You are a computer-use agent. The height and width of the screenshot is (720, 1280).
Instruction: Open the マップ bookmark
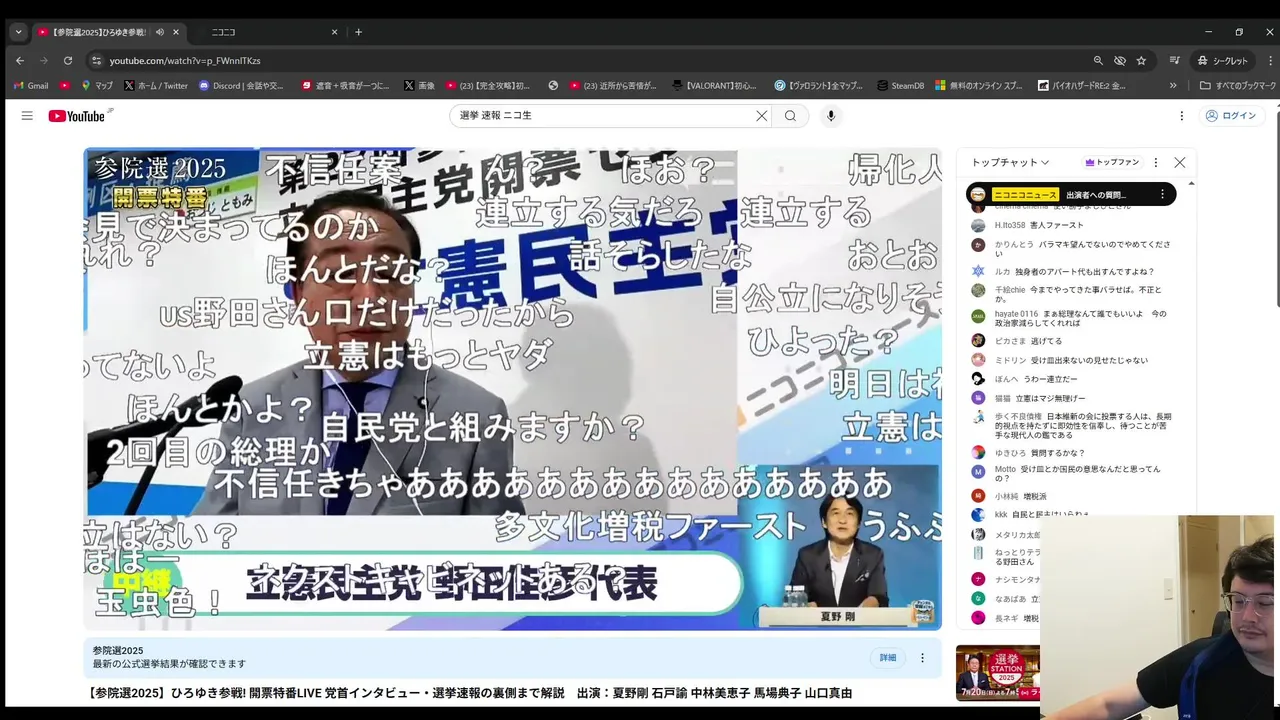[x=97, y=86]
